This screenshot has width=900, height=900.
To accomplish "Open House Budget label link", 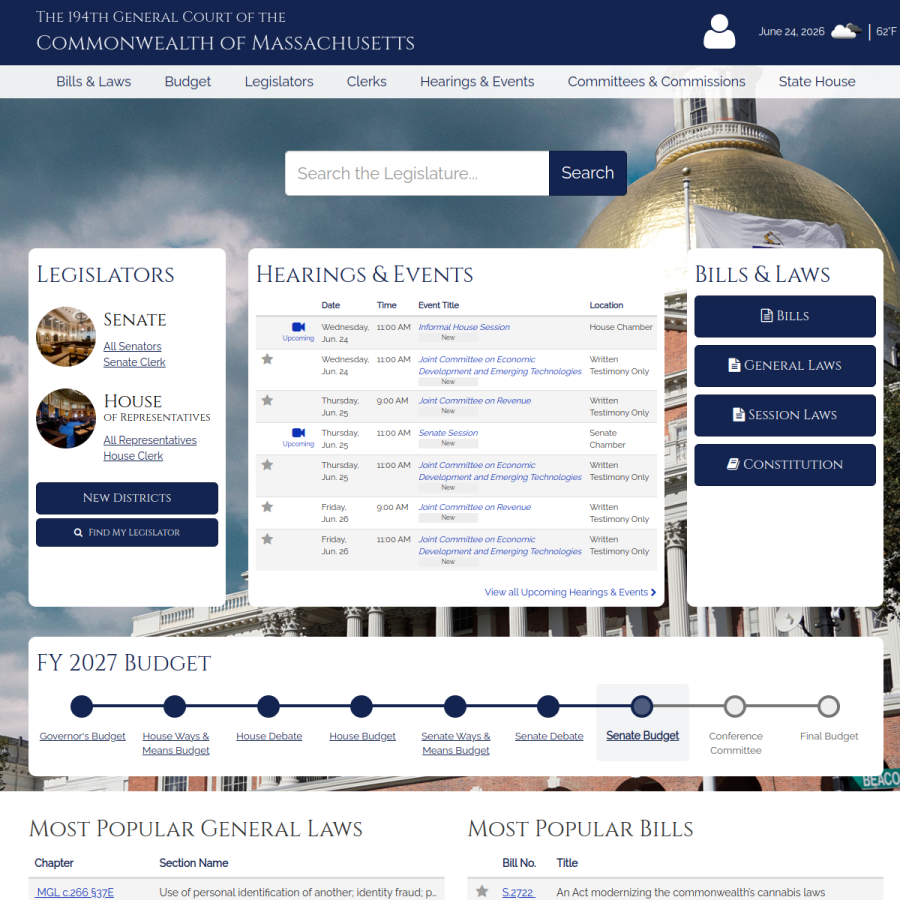I will click(x=362, y=736).
